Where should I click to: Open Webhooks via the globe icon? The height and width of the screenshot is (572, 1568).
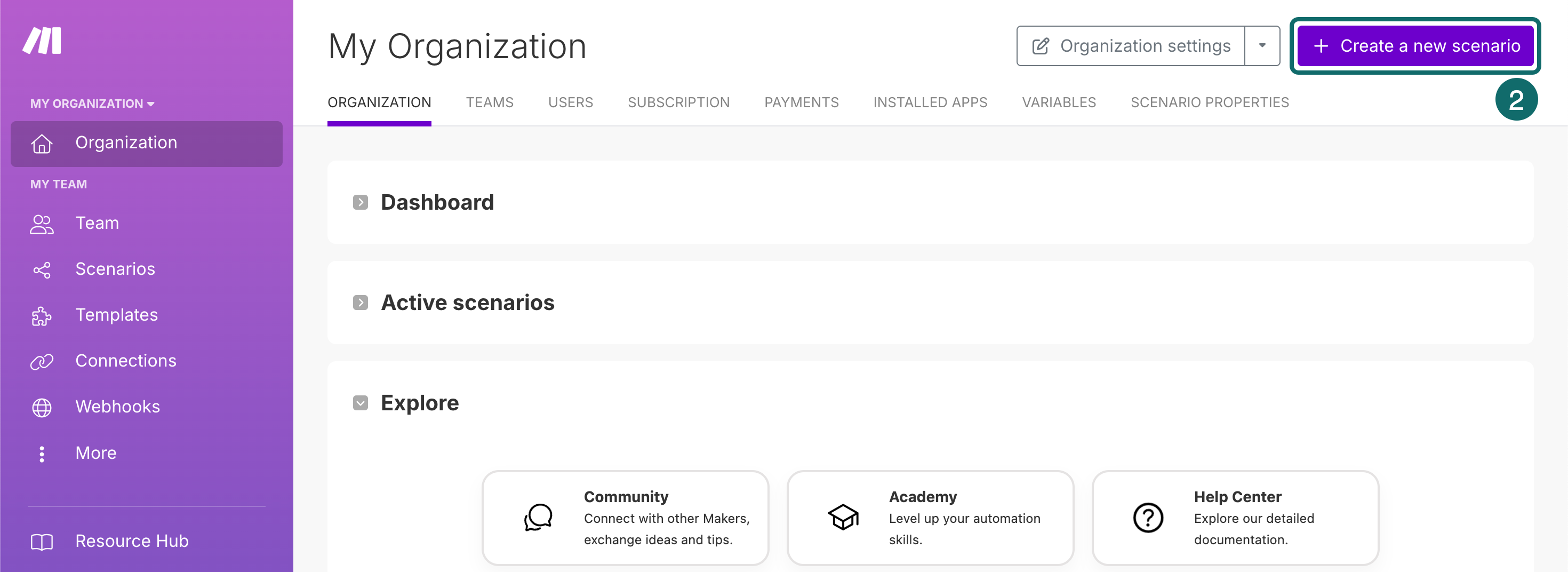(42, 407)
